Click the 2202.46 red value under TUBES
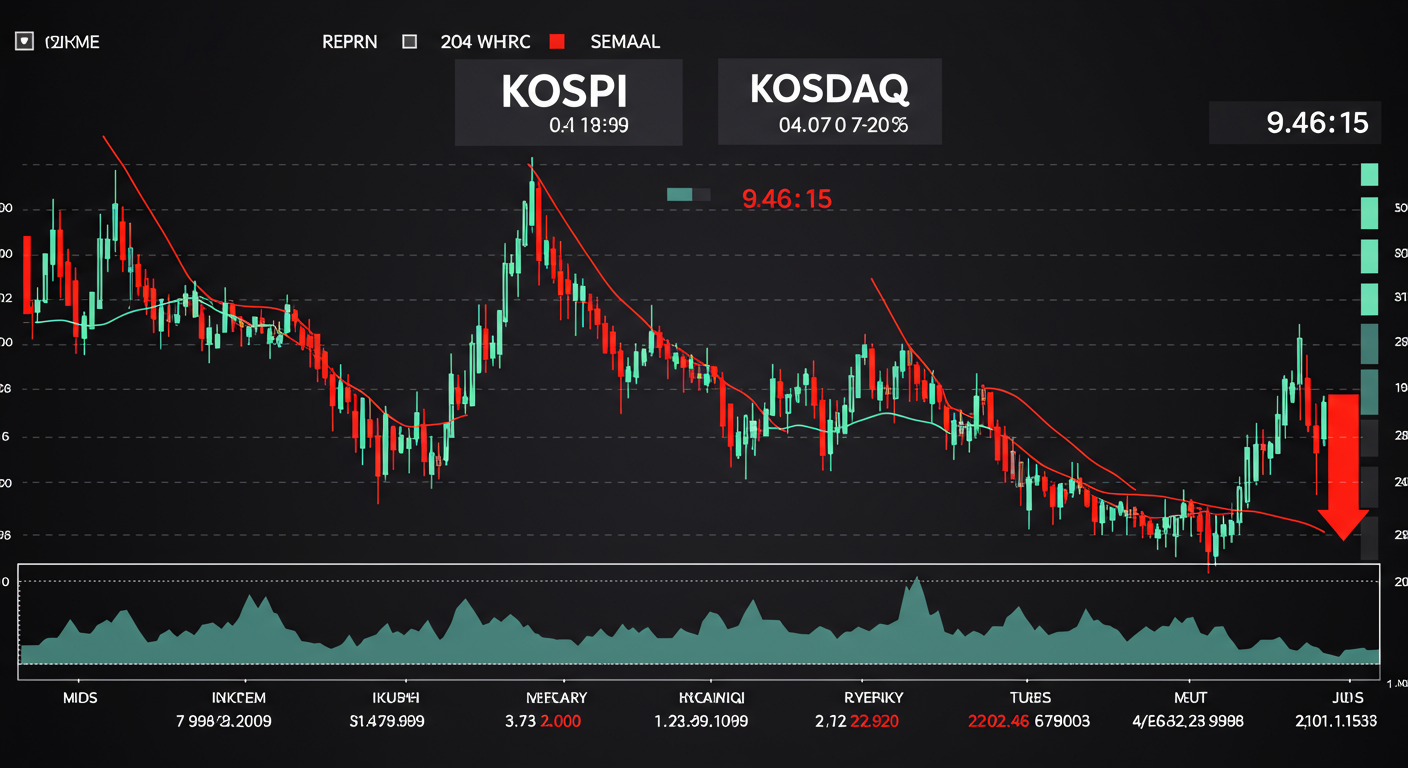1408x768 pixels. point(1000,721)
